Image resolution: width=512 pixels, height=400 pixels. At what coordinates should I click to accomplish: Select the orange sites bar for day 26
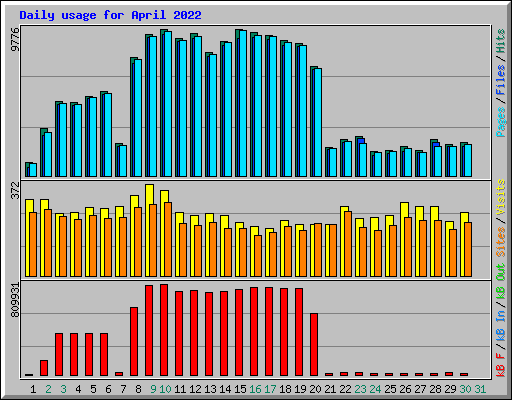coord(408,247)
